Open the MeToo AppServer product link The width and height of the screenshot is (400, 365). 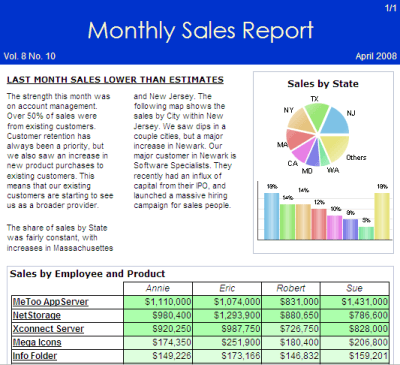pyautogui.click(x=51, y=302)
